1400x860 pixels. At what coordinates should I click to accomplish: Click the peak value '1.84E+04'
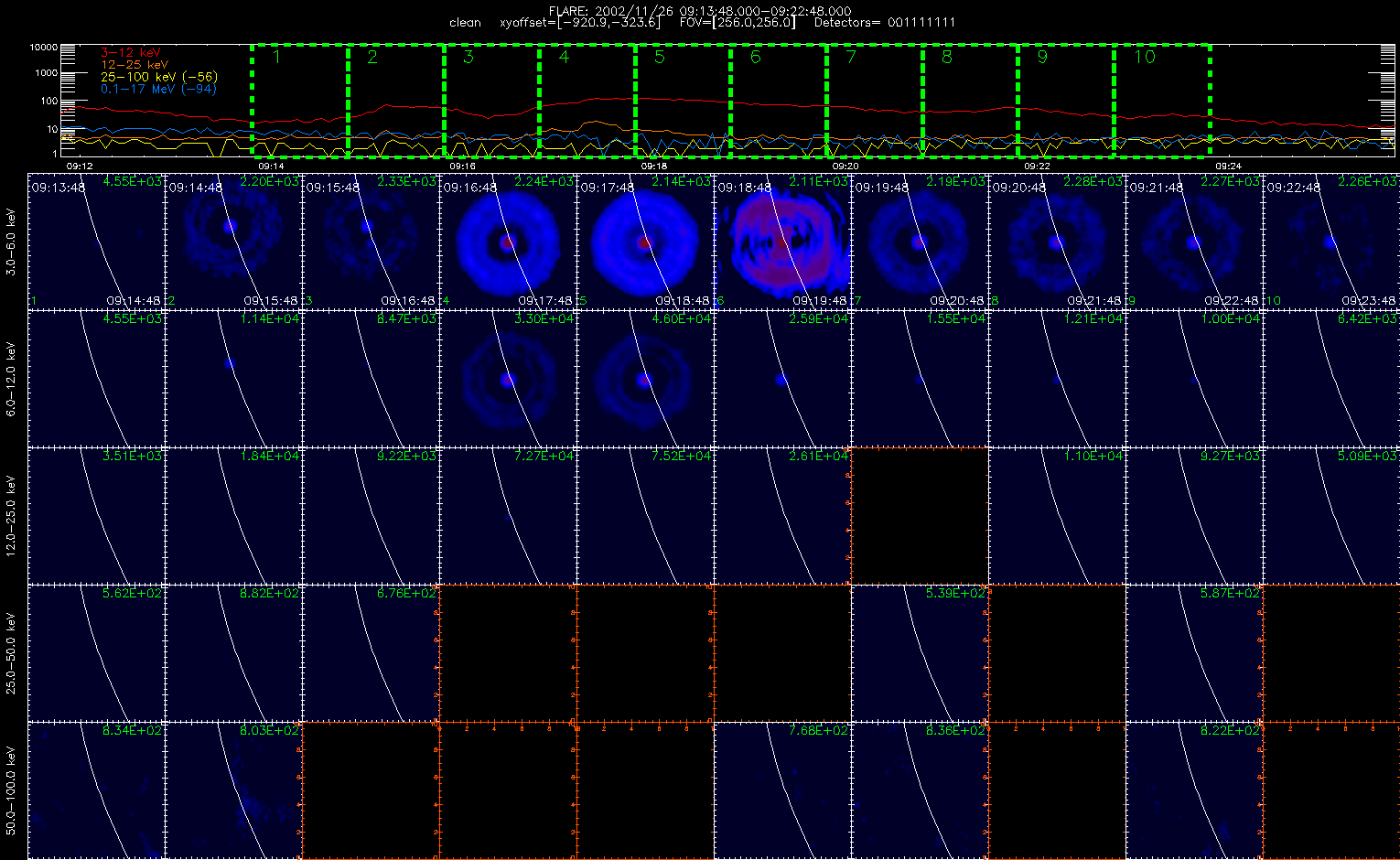click(269, 457)
